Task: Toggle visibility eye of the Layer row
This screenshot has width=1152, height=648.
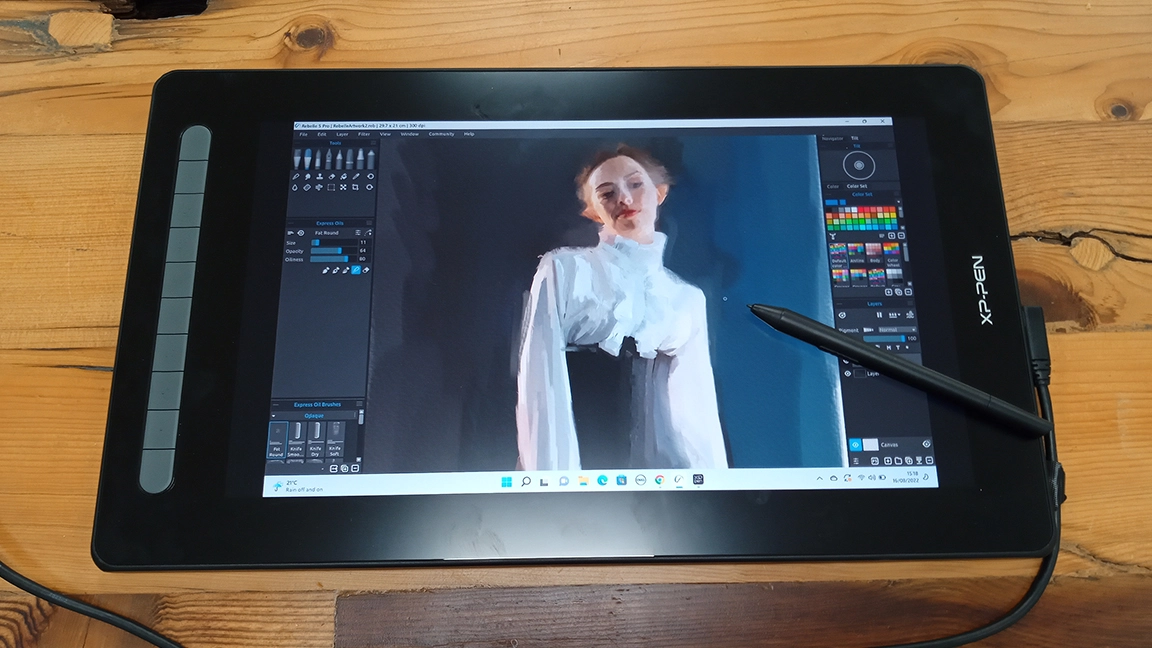Action: point(848,373)
